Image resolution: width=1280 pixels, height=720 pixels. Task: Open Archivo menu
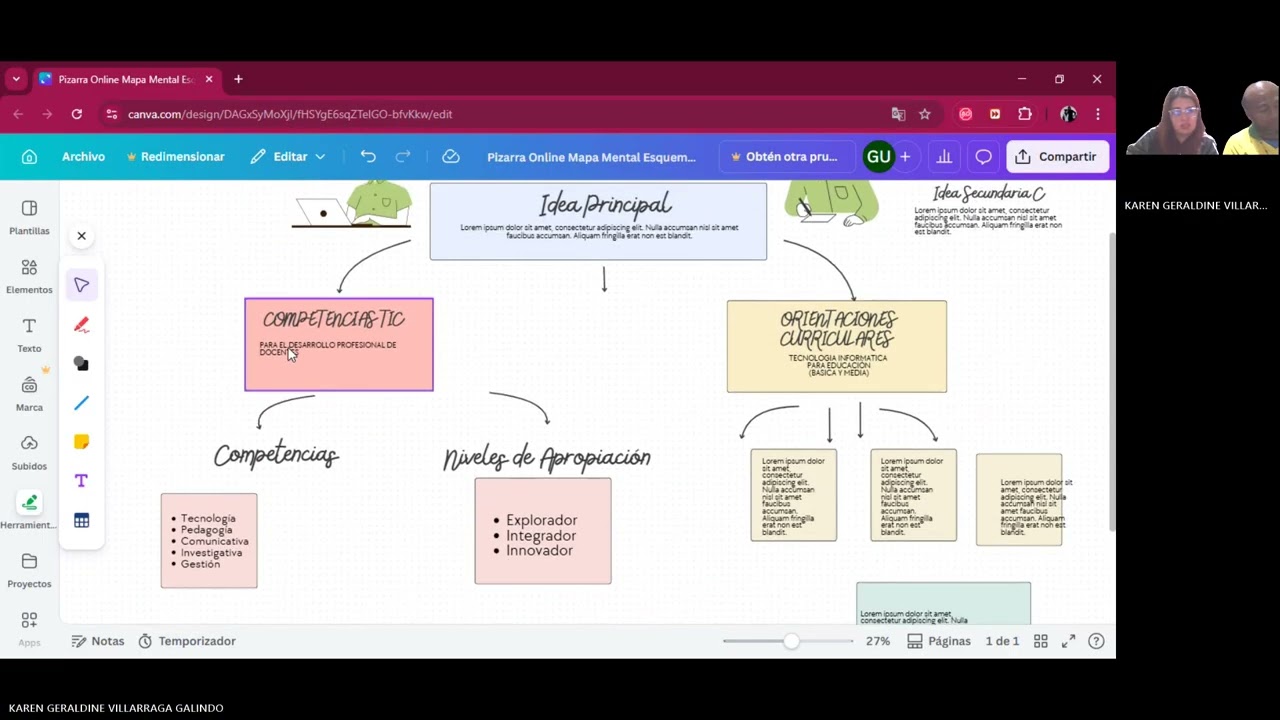[x=83, y=157]
